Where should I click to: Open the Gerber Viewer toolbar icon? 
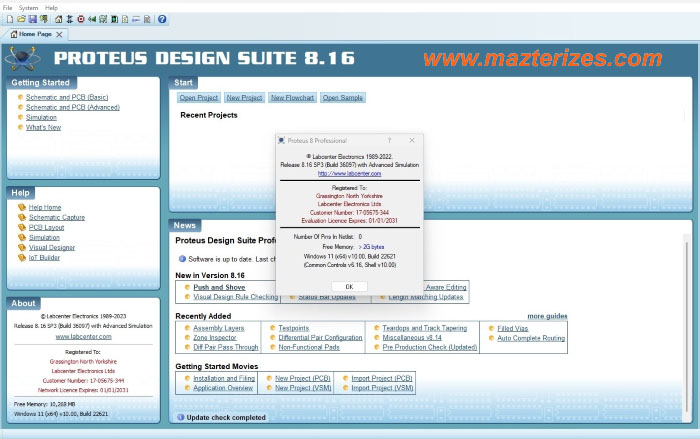tap(103, 19)
